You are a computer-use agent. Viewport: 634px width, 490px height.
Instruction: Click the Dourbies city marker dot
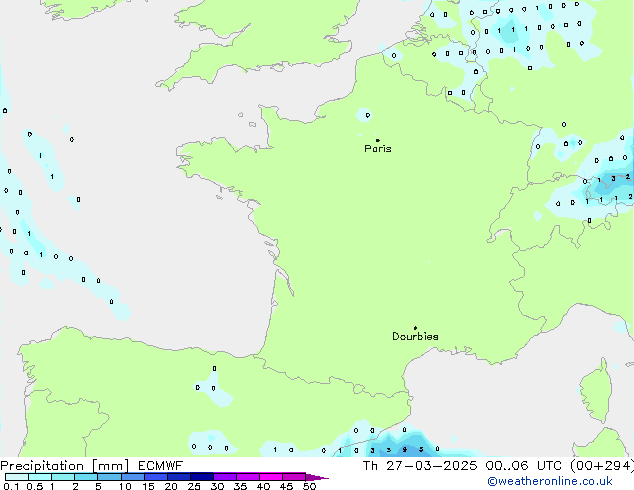click(x=415, y=328)
